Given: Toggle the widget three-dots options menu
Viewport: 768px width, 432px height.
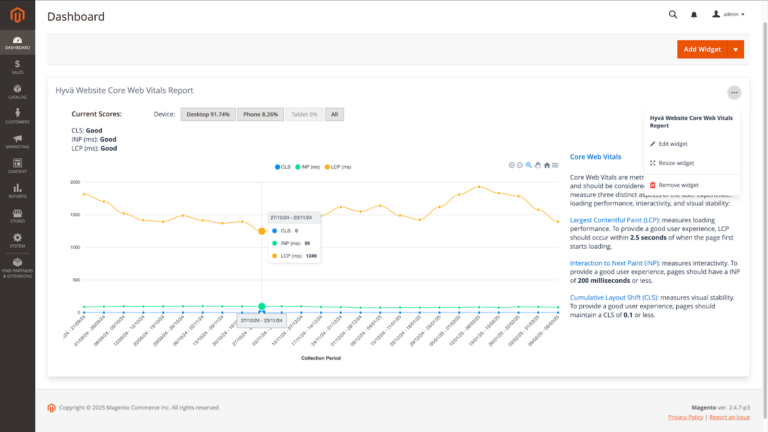Looking at the screenshot, I should [734, 93].
